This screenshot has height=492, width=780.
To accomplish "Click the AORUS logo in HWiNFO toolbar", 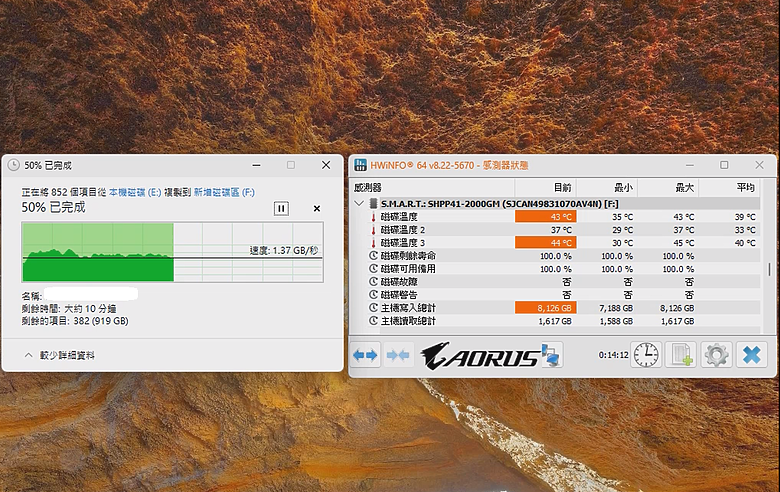I will pos(480,355).
